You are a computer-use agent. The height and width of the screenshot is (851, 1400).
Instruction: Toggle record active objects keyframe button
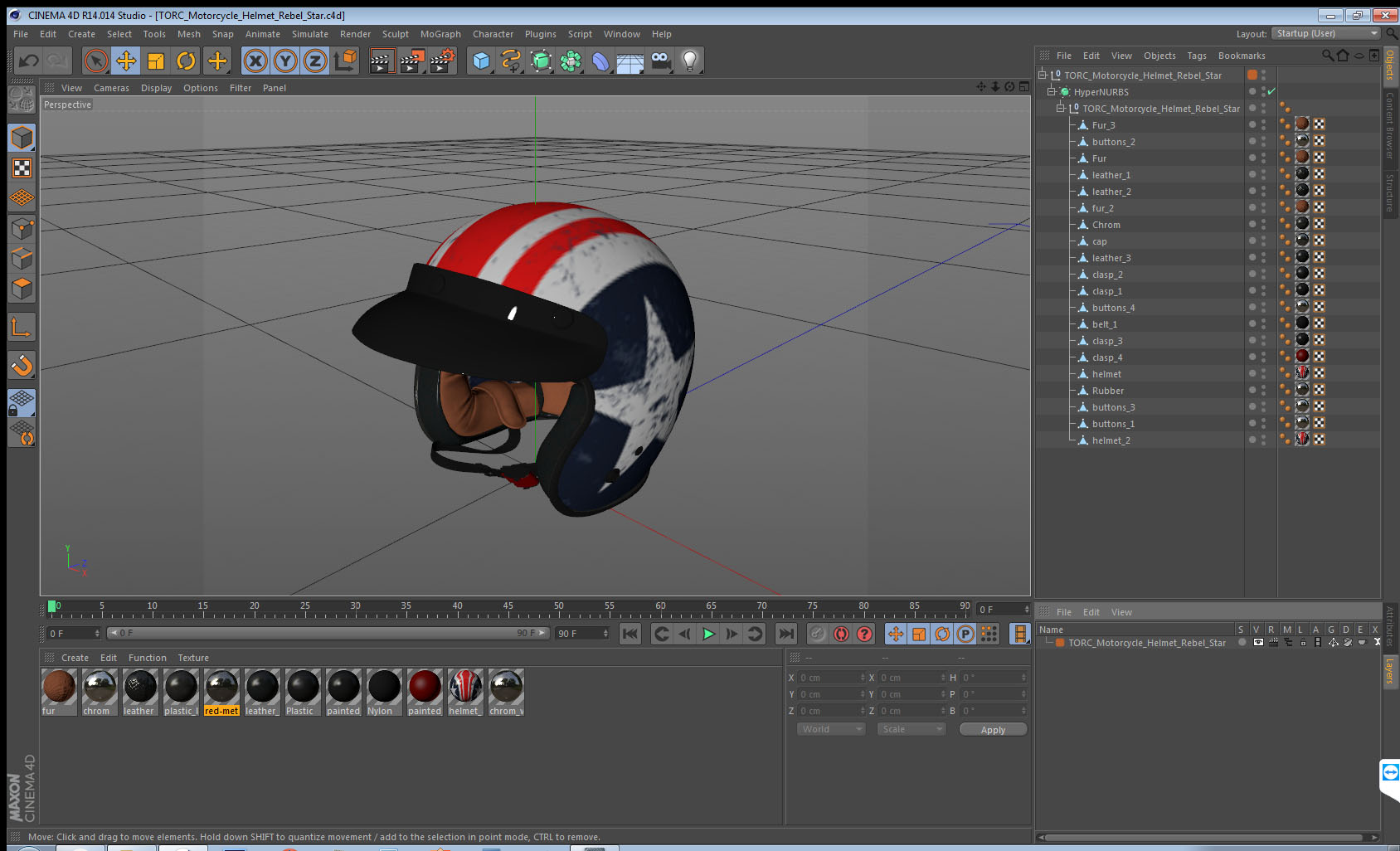(818, 634)
